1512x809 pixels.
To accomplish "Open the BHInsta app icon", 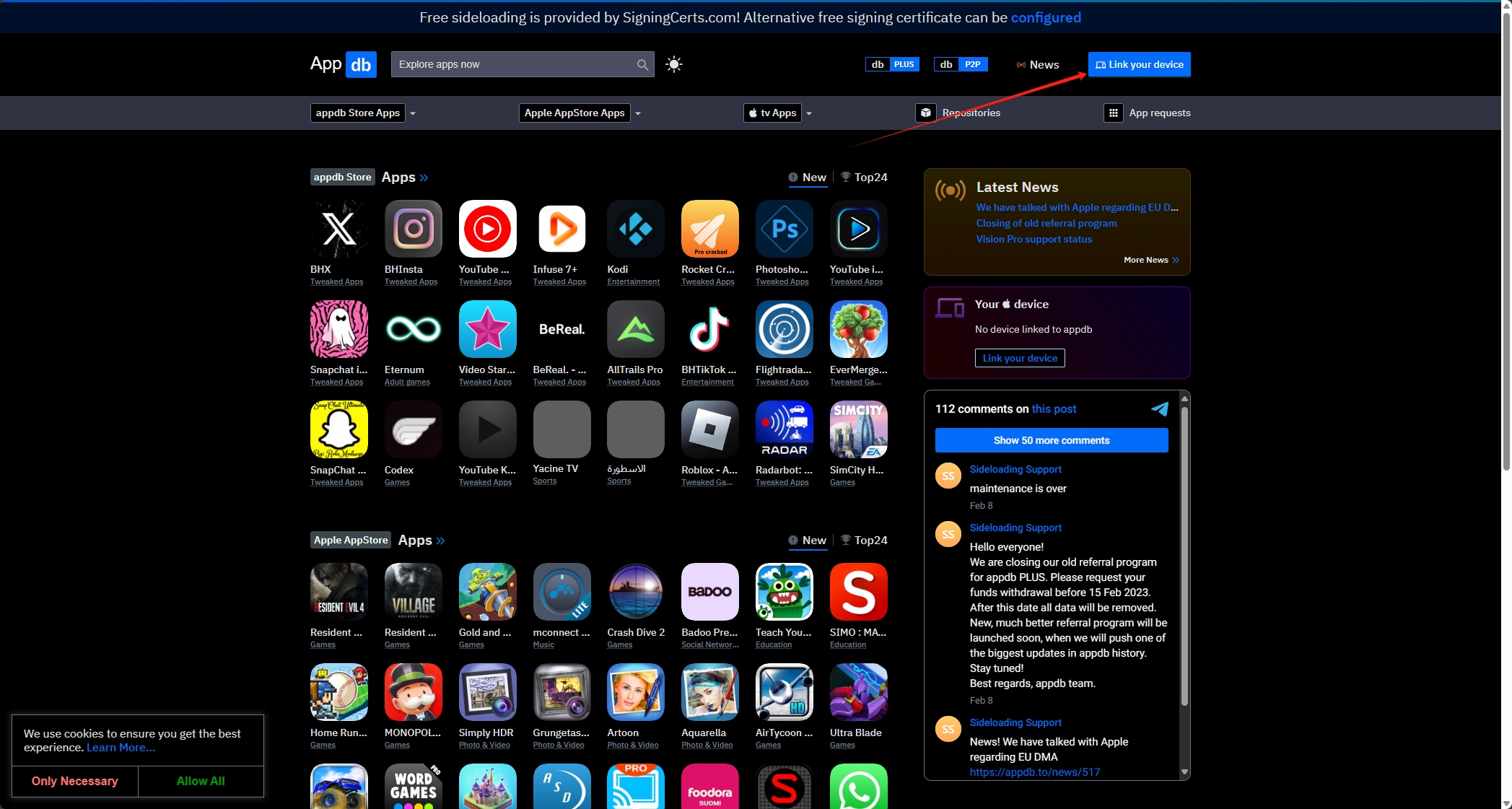I will (413, 229).
